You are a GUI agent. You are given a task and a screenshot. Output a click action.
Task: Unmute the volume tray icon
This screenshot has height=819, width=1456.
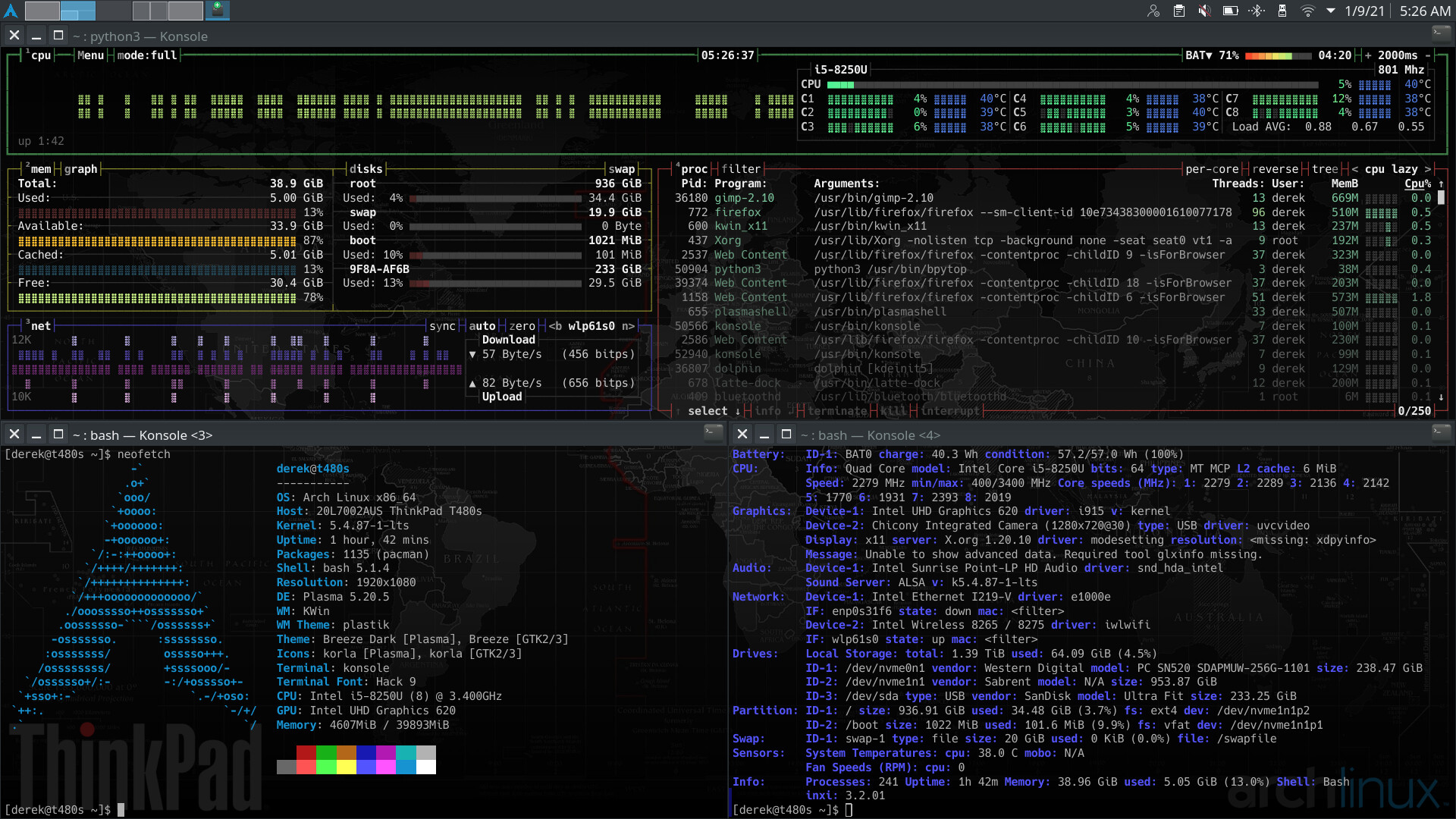pyautogui.click(x=1203, y=11)
